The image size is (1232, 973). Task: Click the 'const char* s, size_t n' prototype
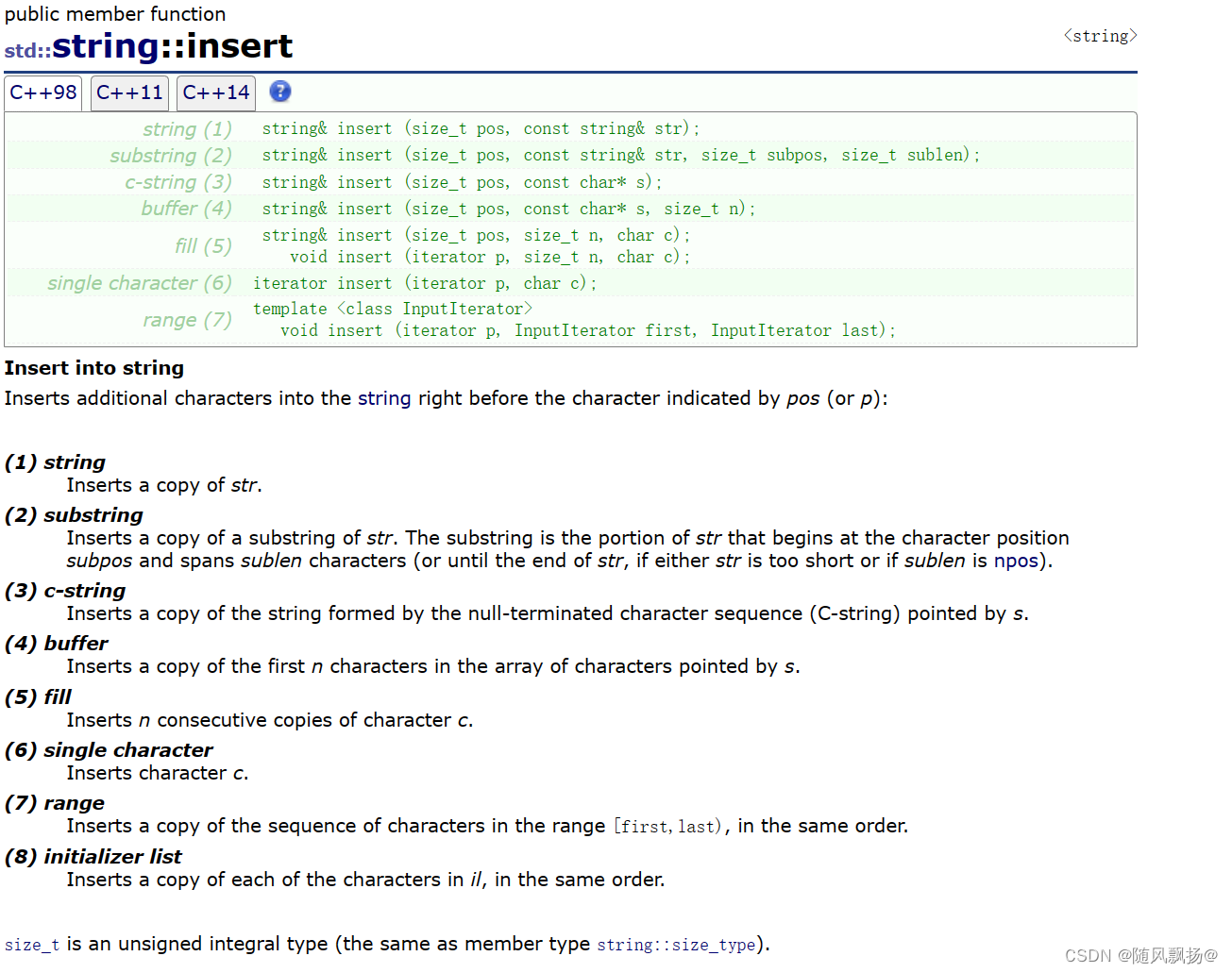[x=509, y=209]
